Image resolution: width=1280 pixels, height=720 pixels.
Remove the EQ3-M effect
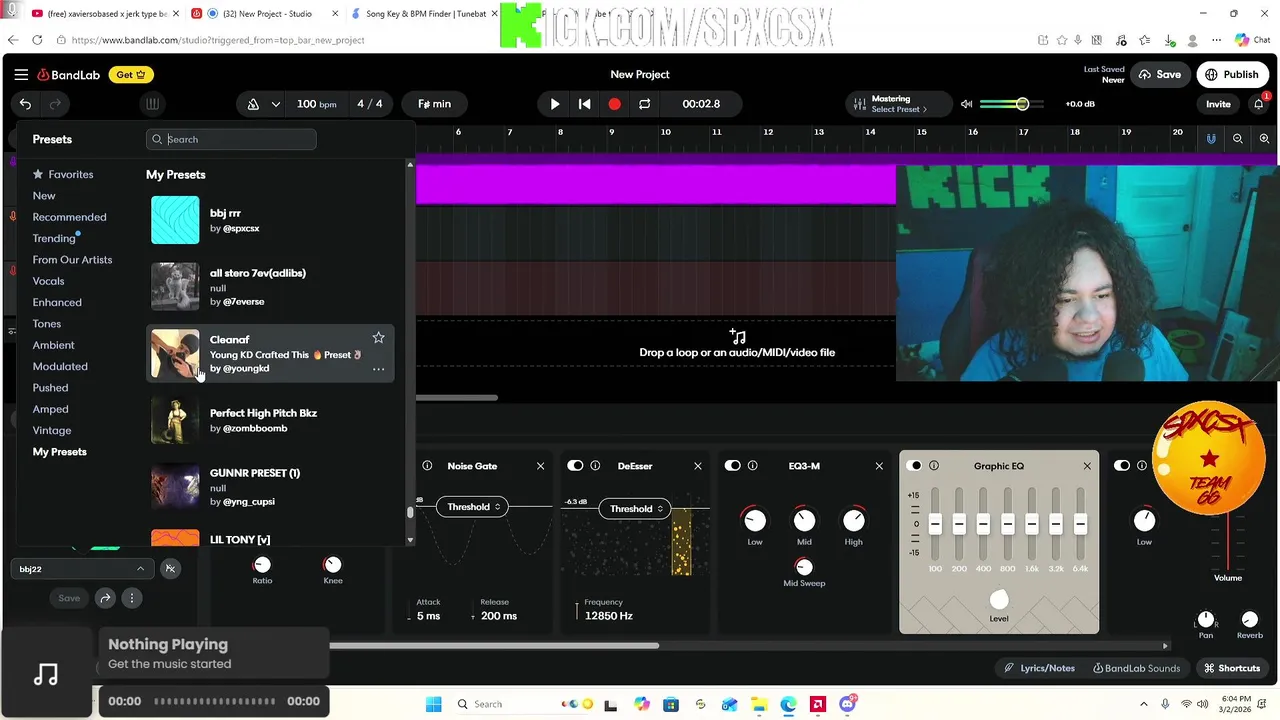pyautogui.click(x=879, y=466)
